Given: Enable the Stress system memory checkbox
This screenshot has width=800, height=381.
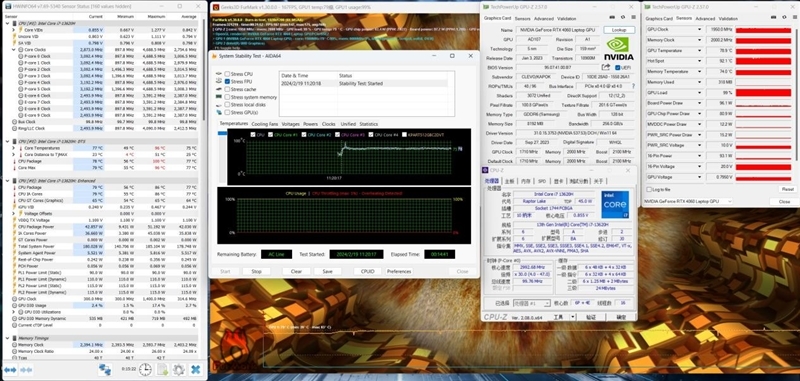Looking at the screenshot, I should tap(227, 97).
